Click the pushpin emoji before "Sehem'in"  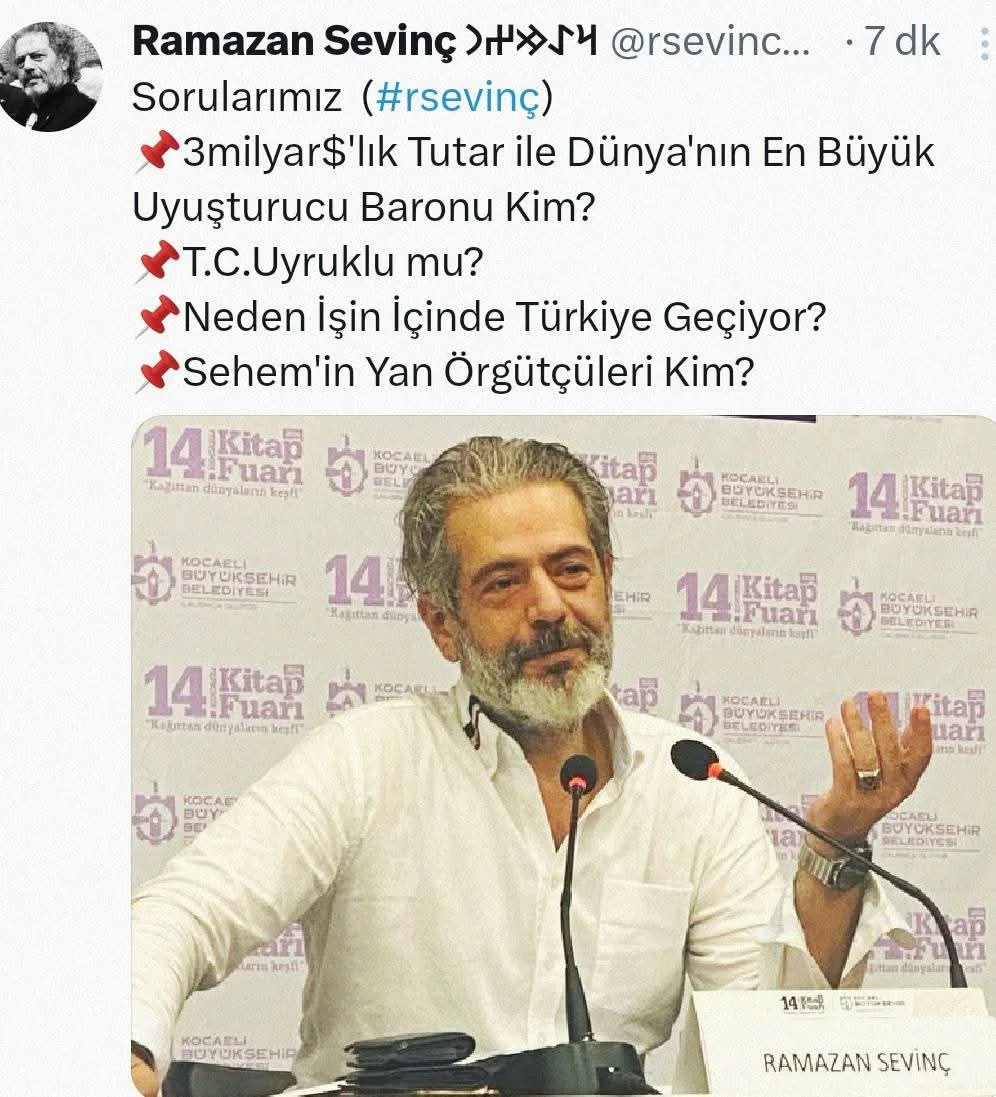157,371
